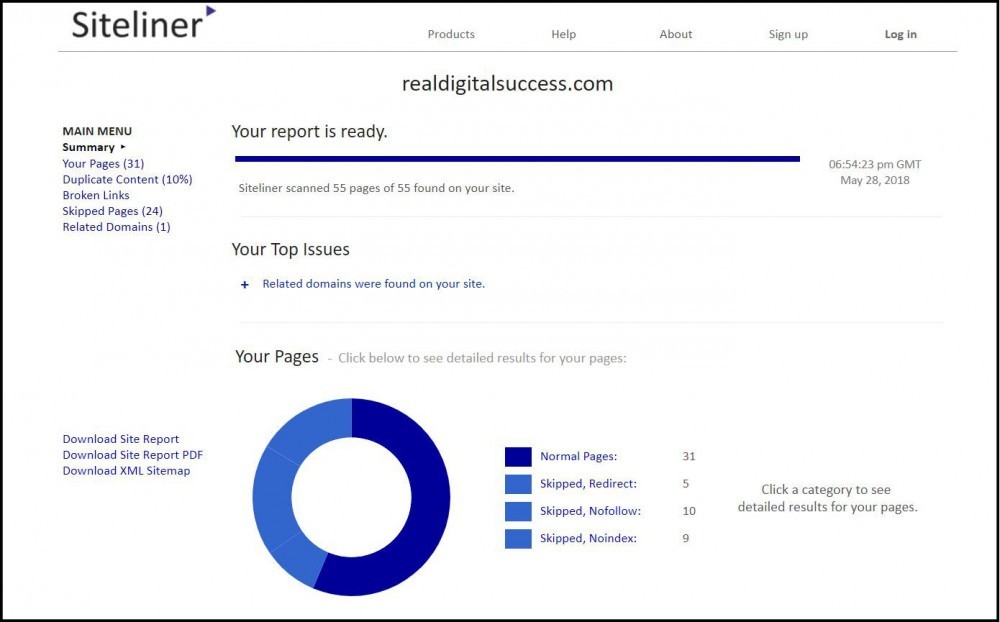Click the May 28, 2018 date

tap(875, 181)
